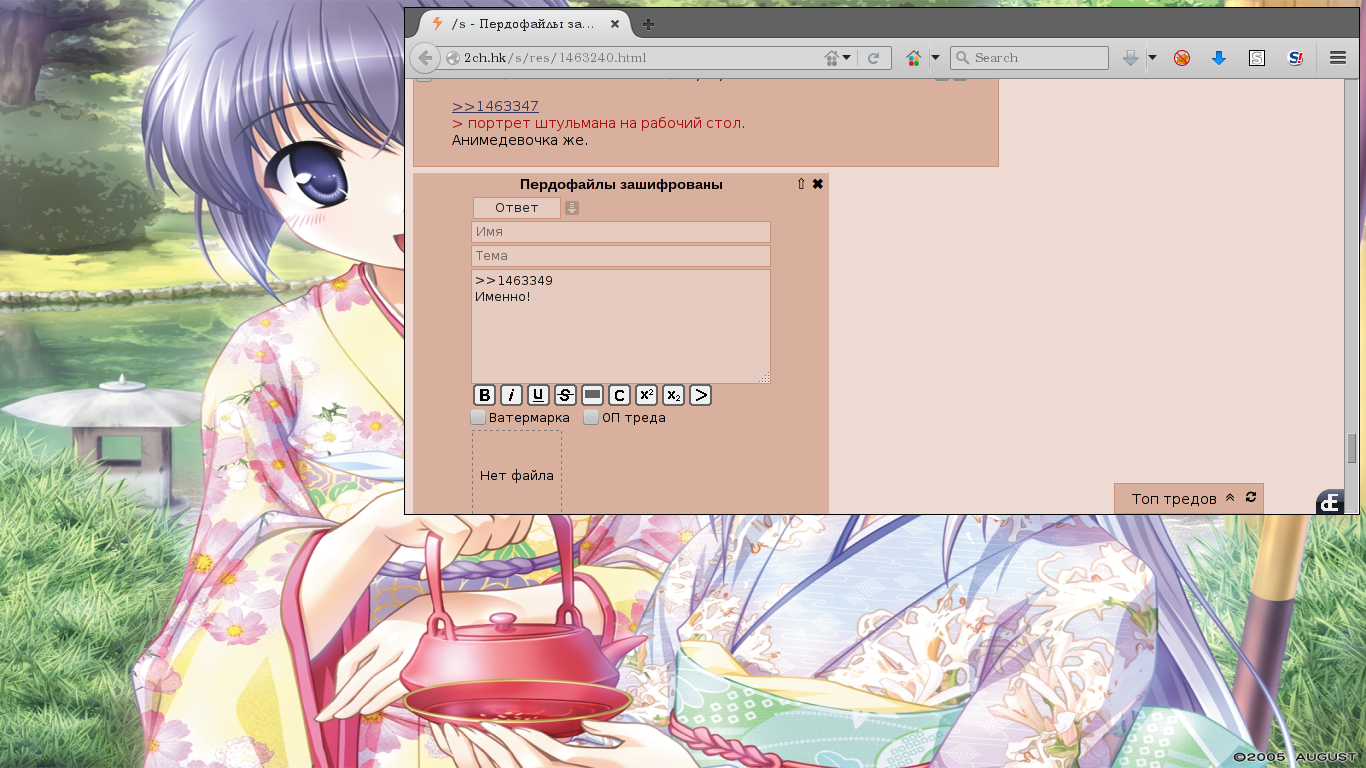The width and height of the screenshot is (1366, 768).
Task: Select the /s - Пердофайлы browser tab
Action: [524, 24]
